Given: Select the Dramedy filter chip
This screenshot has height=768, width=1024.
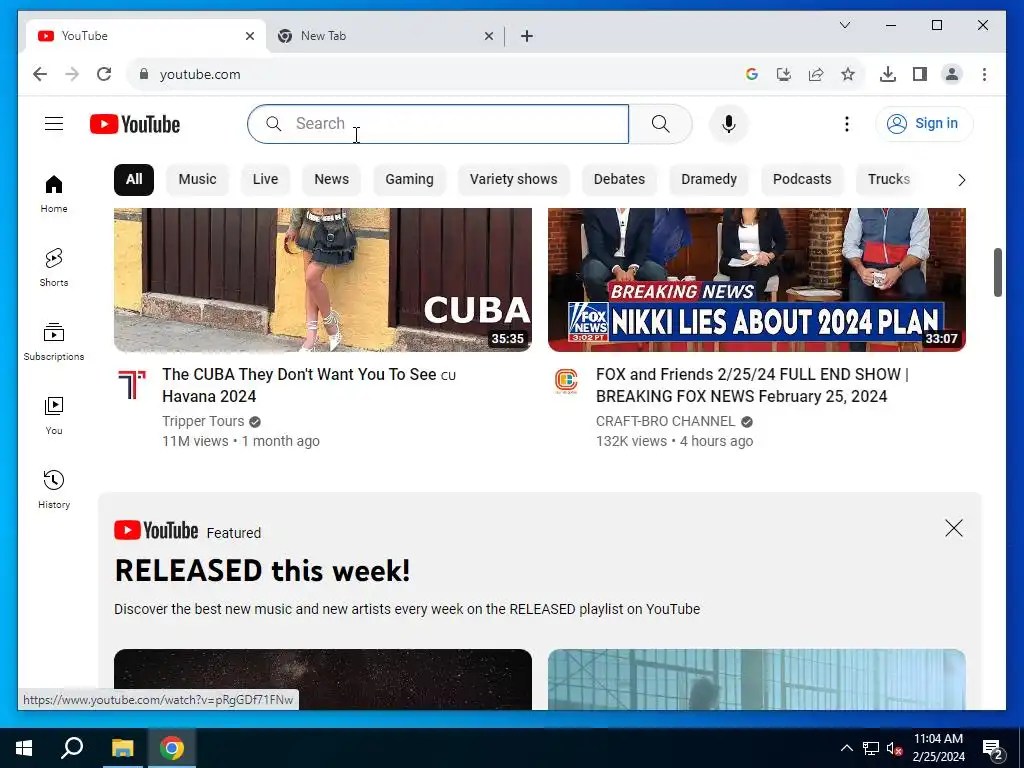Looking at the screenshot, I should click(x=709, y=180).
